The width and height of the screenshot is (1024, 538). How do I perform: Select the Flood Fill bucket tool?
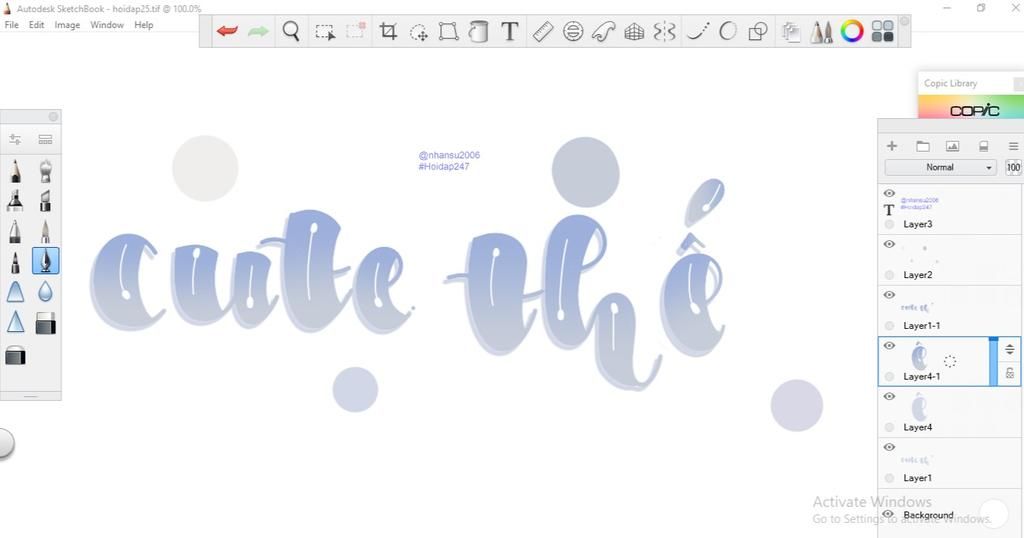pos(478,31)
